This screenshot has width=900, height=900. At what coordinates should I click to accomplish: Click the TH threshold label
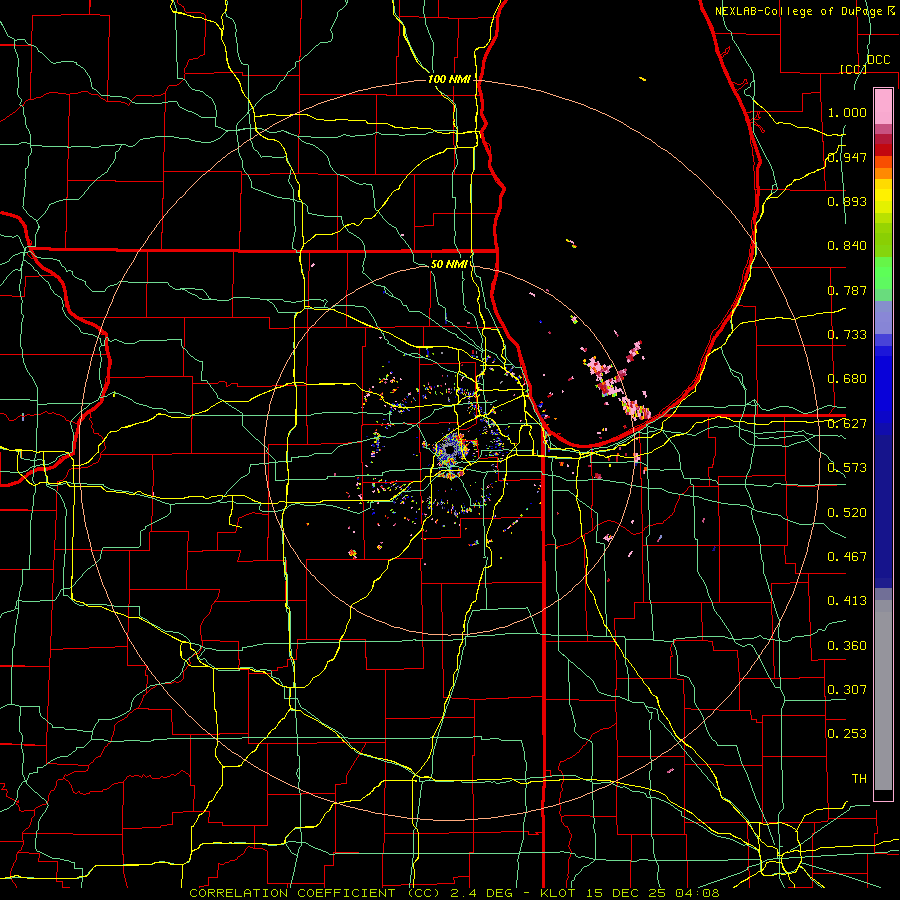(x=859, y=779)
